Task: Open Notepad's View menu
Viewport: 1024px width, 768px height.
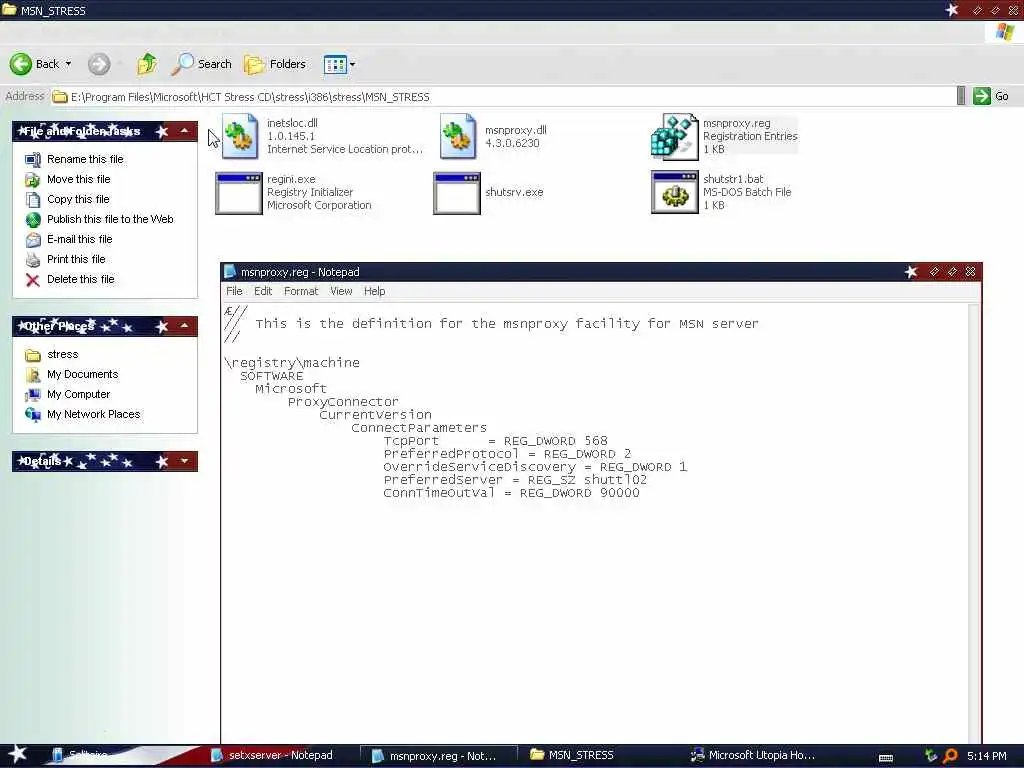Action: pos(341,291)
